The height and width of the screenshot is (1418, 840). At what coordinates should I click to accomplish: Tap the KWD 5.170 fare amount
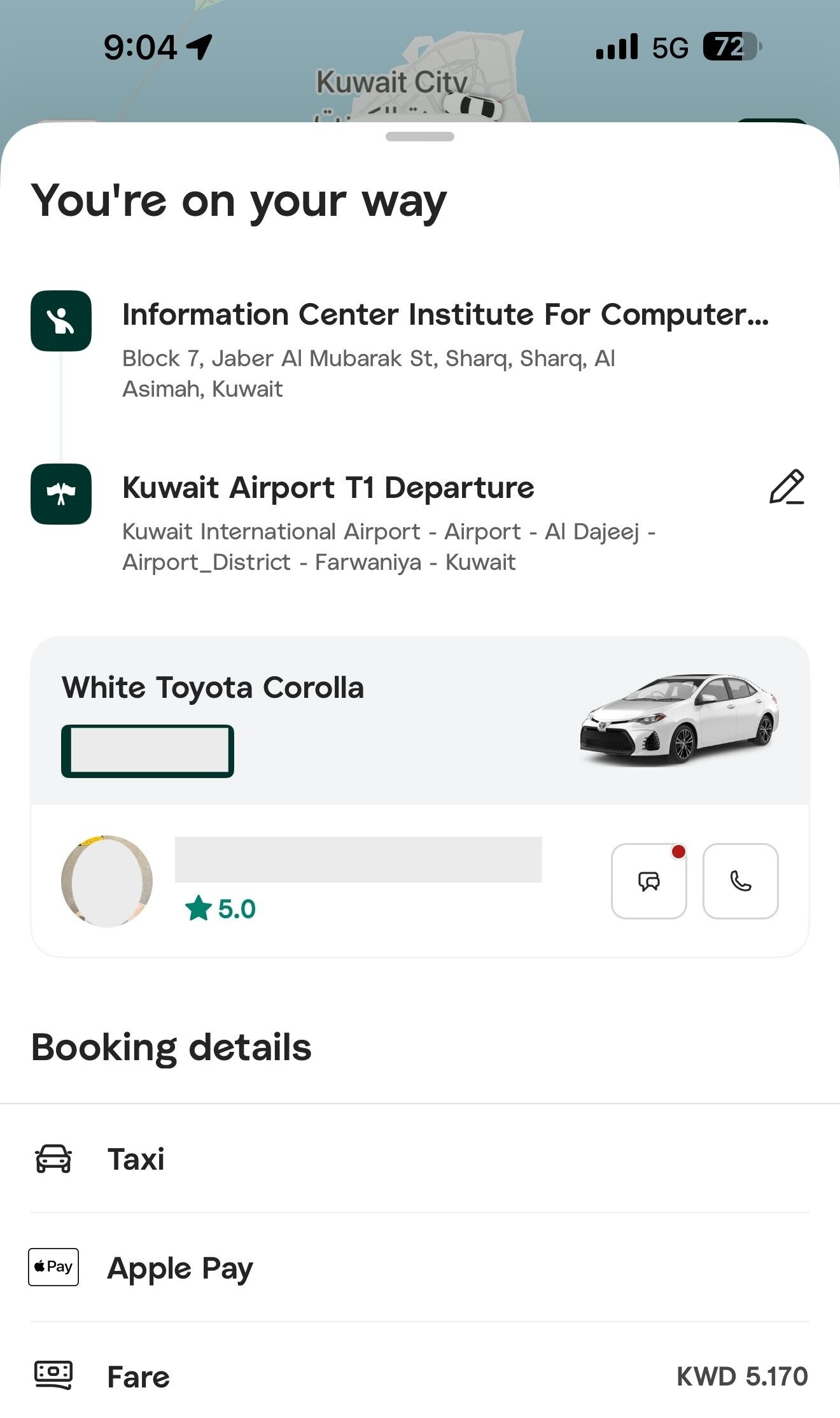742,1376
